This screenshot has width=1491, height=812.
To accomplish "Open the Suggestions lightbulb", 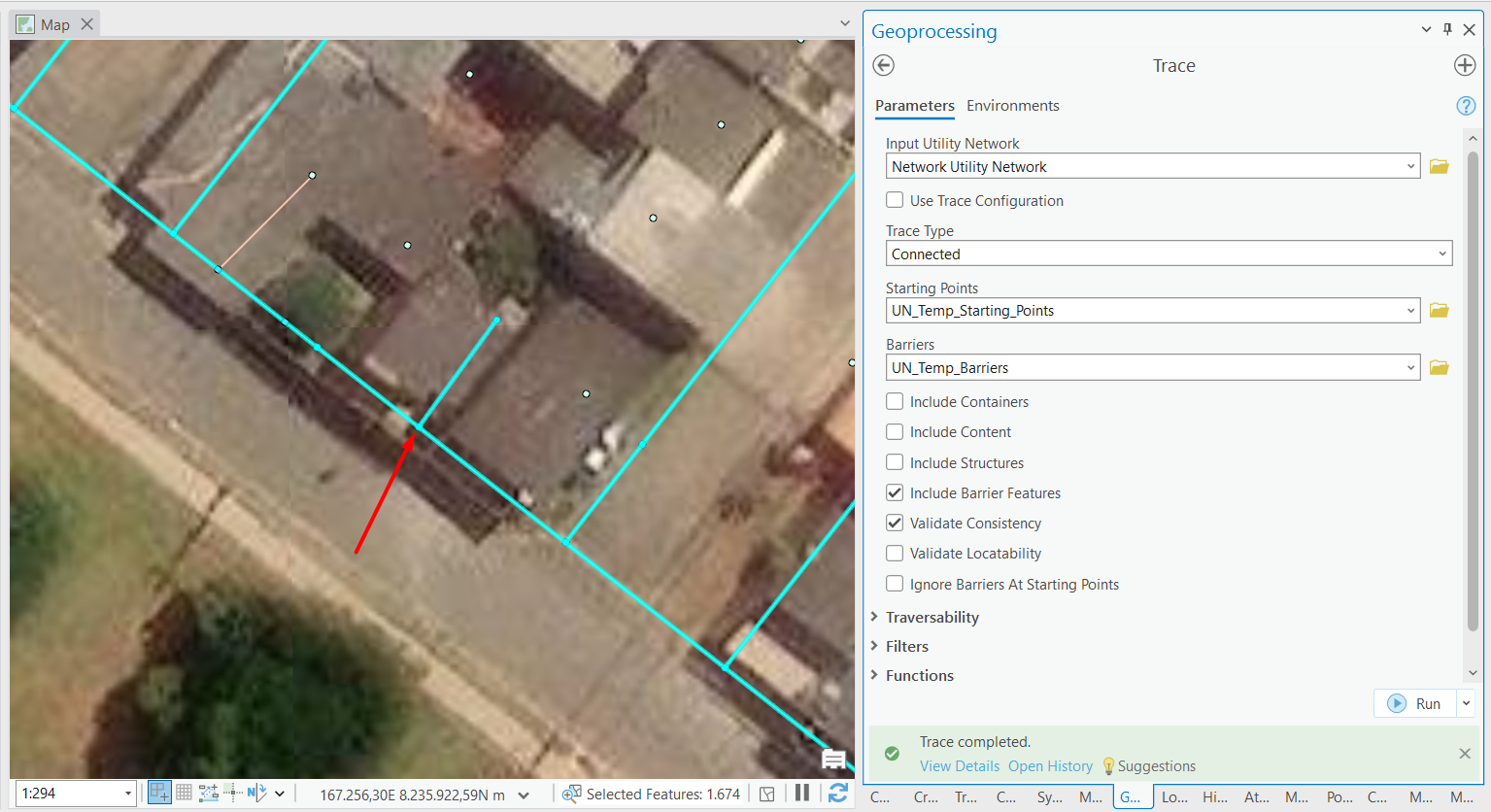I will click(1108, 765).
